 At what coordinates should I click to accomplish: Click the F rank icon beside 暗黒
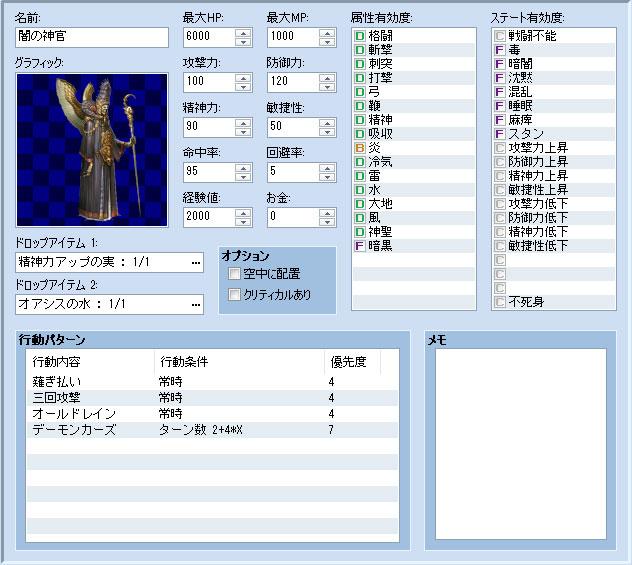tap(360, 245)
